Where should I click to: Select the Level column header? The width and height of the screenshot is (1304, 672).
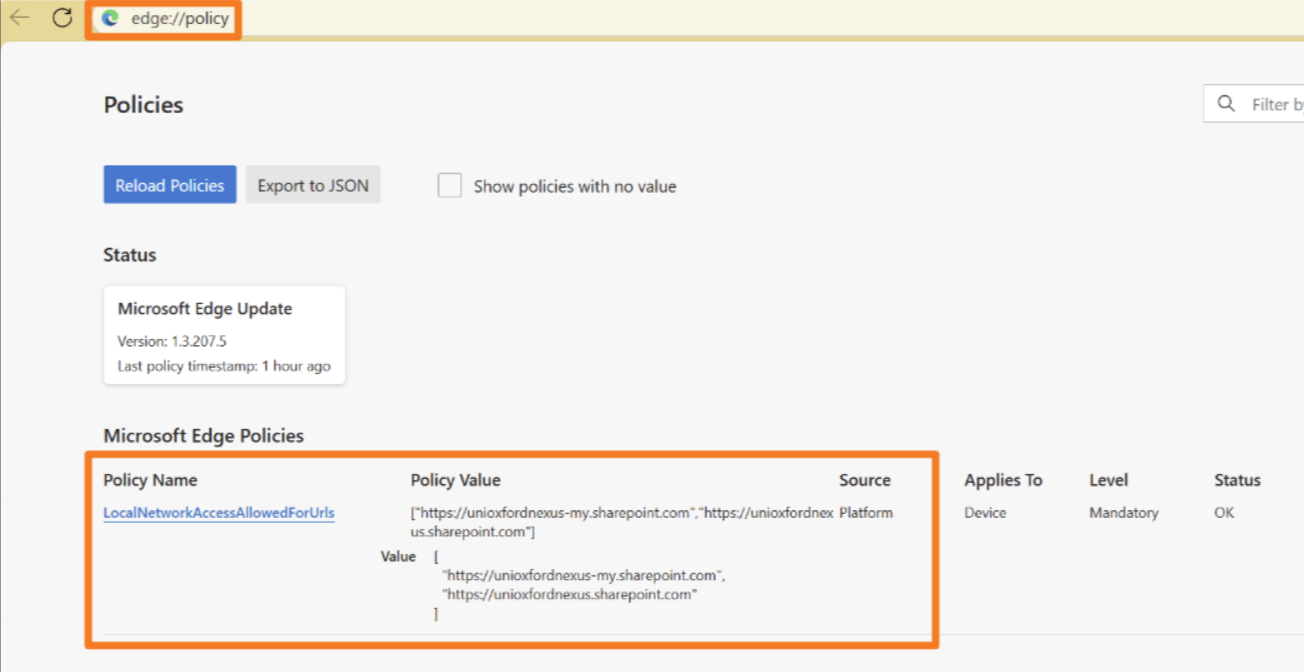point(1108,480)
